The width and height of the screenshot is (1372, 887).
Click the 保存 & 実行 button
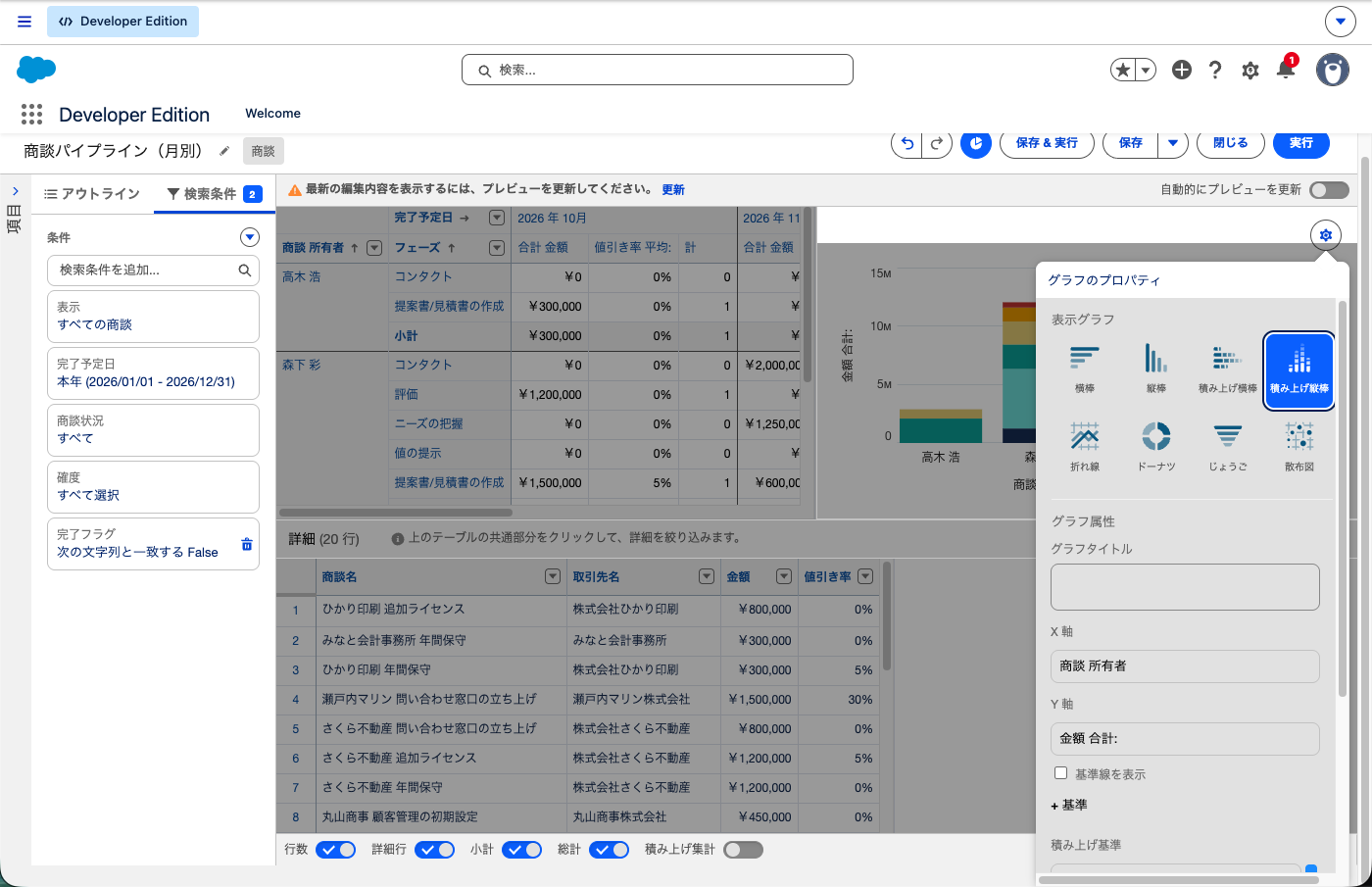click(1047, 143)
